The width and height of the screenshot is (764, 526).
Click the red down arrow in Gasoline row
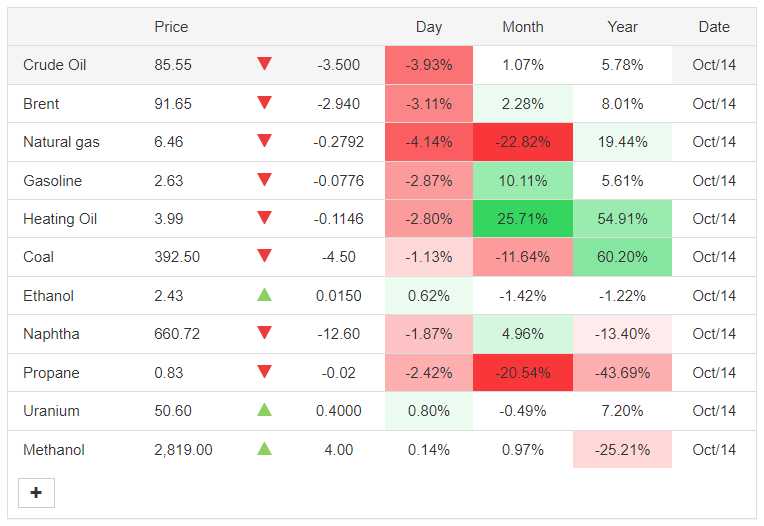[264, 179]
